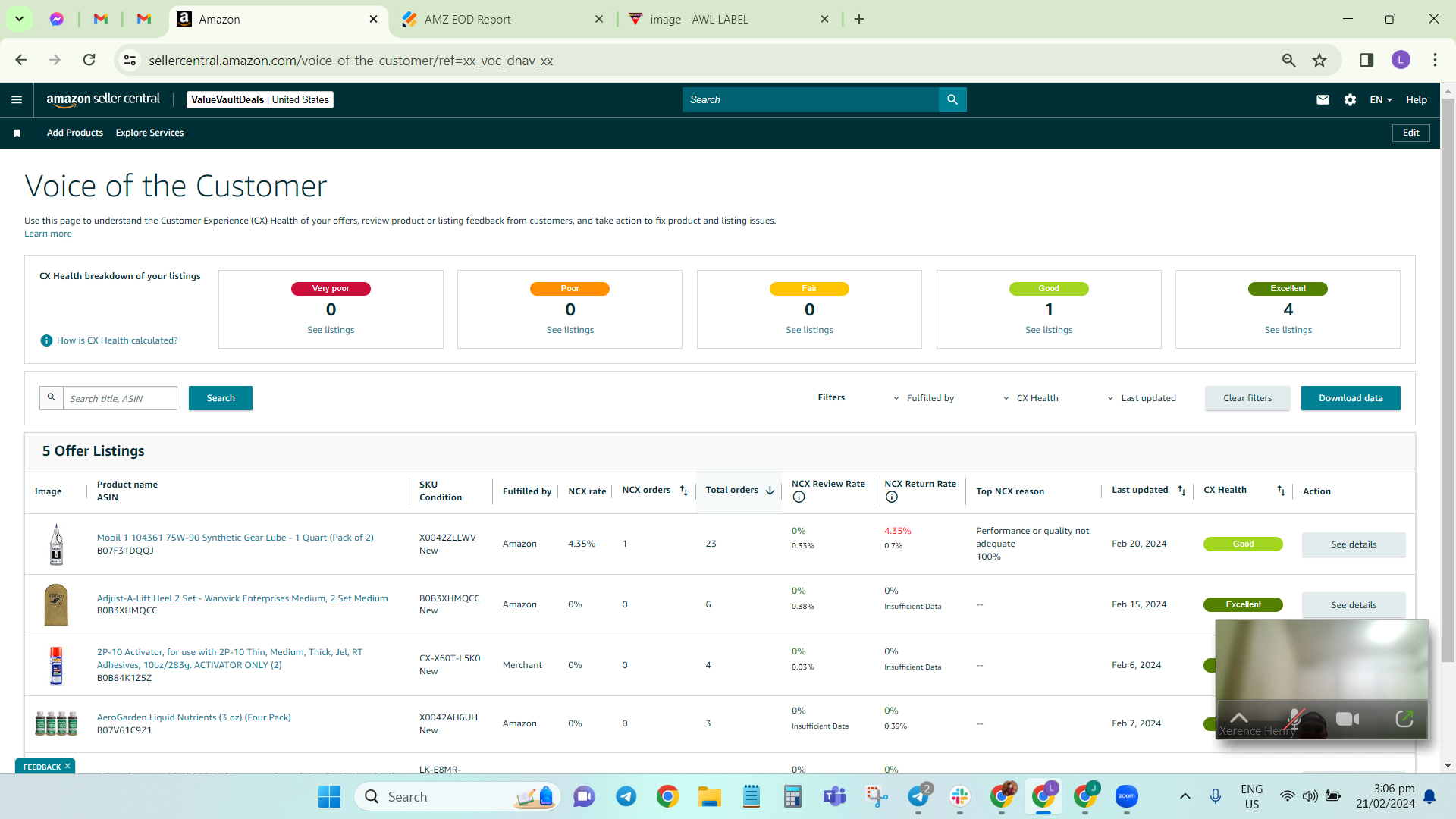Click the 2P-10 Activator product thumbnail
Image resolution: width=1456 pixels, height=819 pixels.
[56, 666]
